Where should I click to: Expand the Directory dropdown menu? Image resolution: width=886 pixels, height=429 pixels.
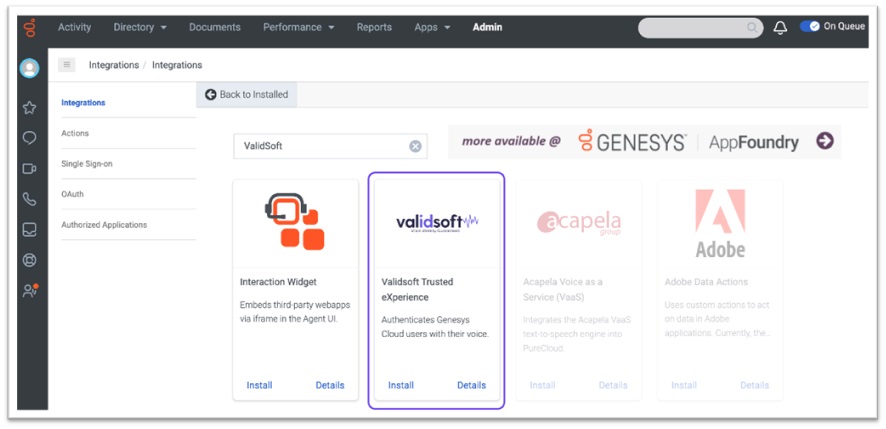pos(140,27)
